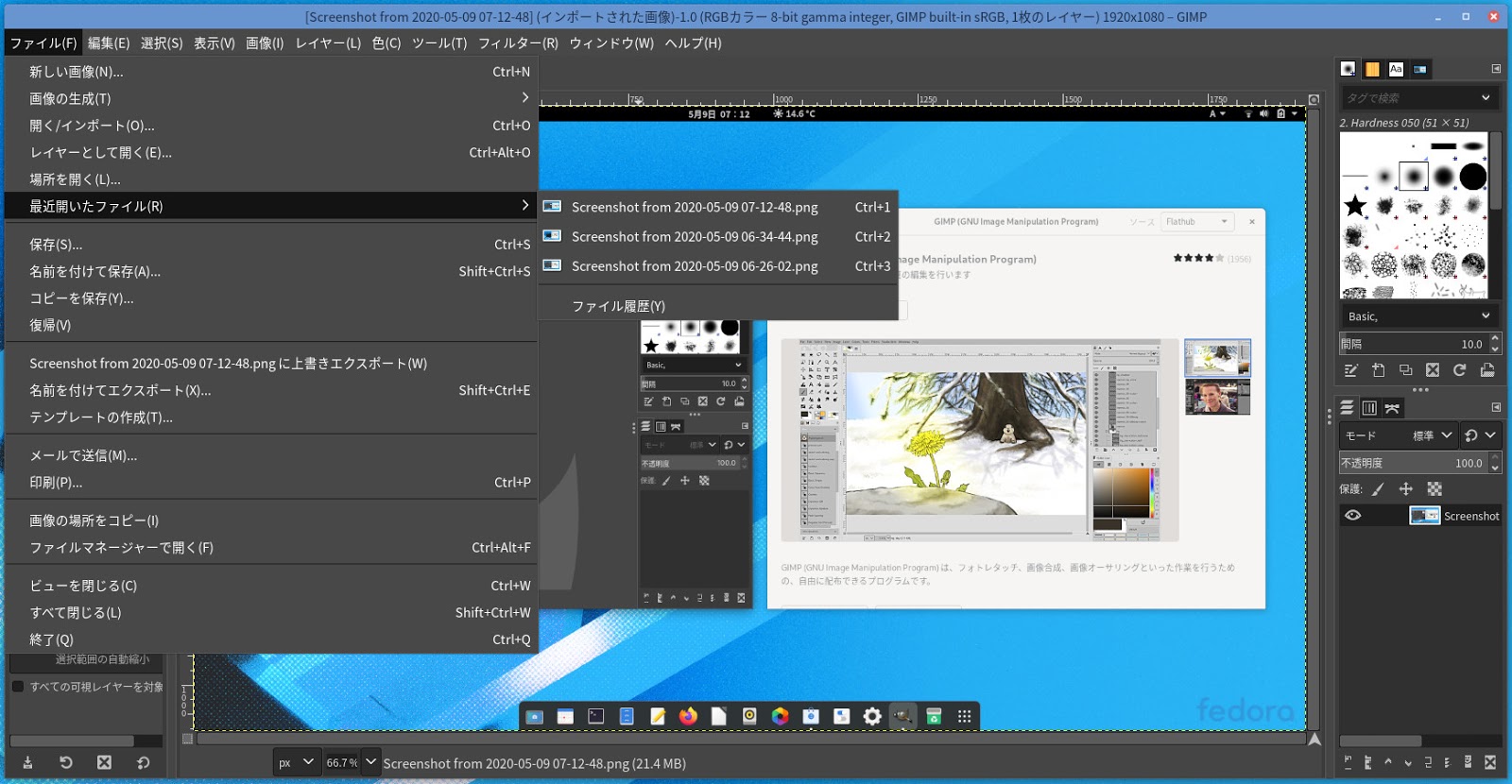The height and width of the screenshot is (784, 1512).
Task: Open the layer mode group switch dropdown
Action: point(1480,435)
